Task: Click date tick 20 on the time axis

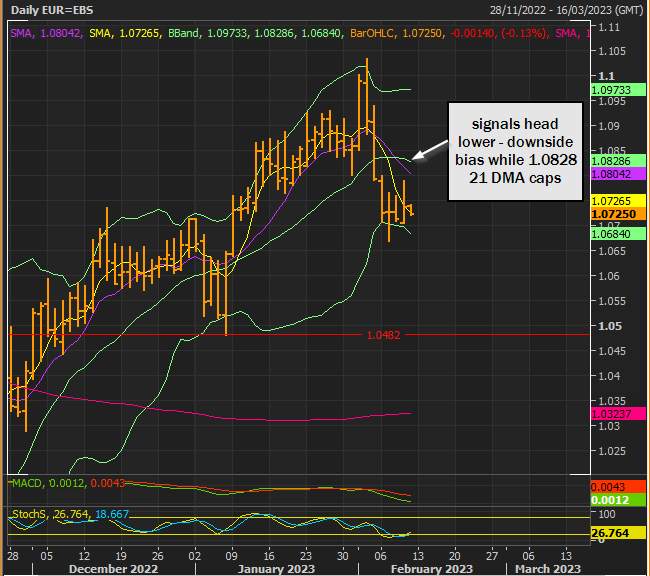Action: click(454, 556)
